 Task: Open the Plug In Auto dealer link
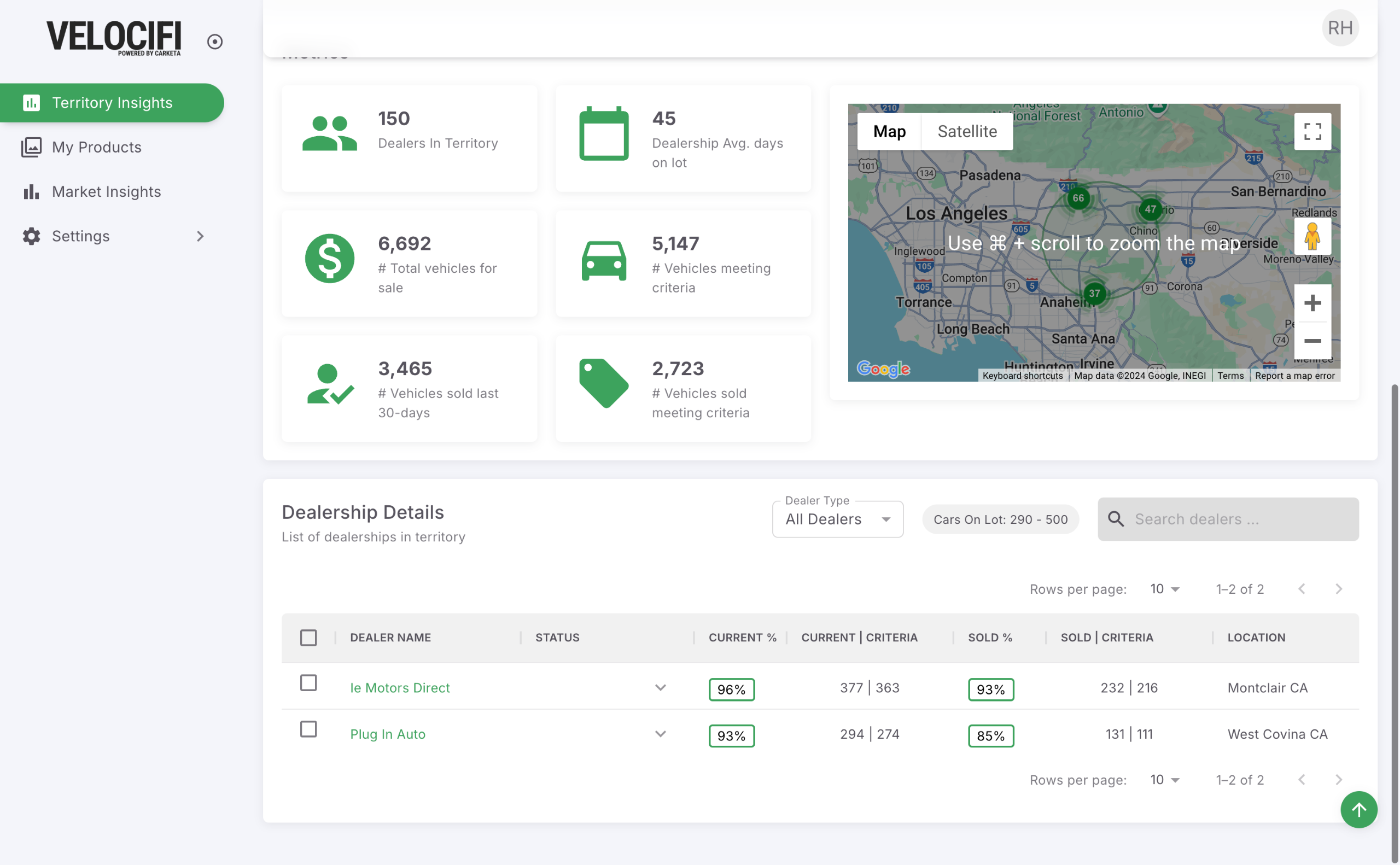pyautogui.click(x=387, y=734)
